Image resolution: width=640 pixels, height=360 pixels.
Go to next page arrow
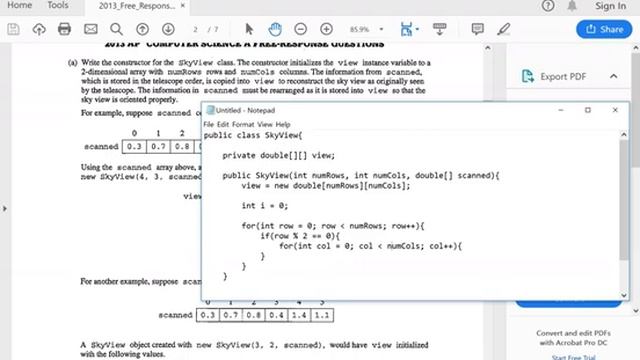(168, 29)
